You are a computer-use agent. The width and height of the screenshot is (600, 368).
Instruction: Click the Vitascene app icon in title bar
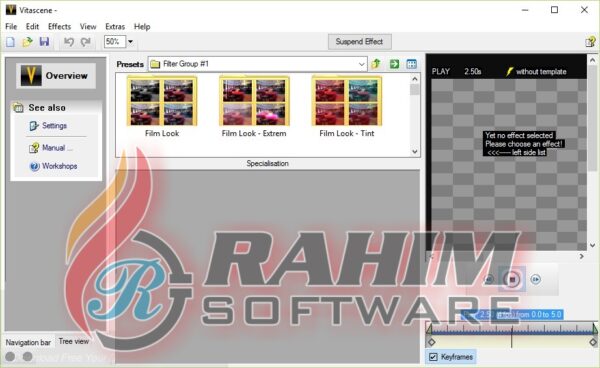point(11,10)
